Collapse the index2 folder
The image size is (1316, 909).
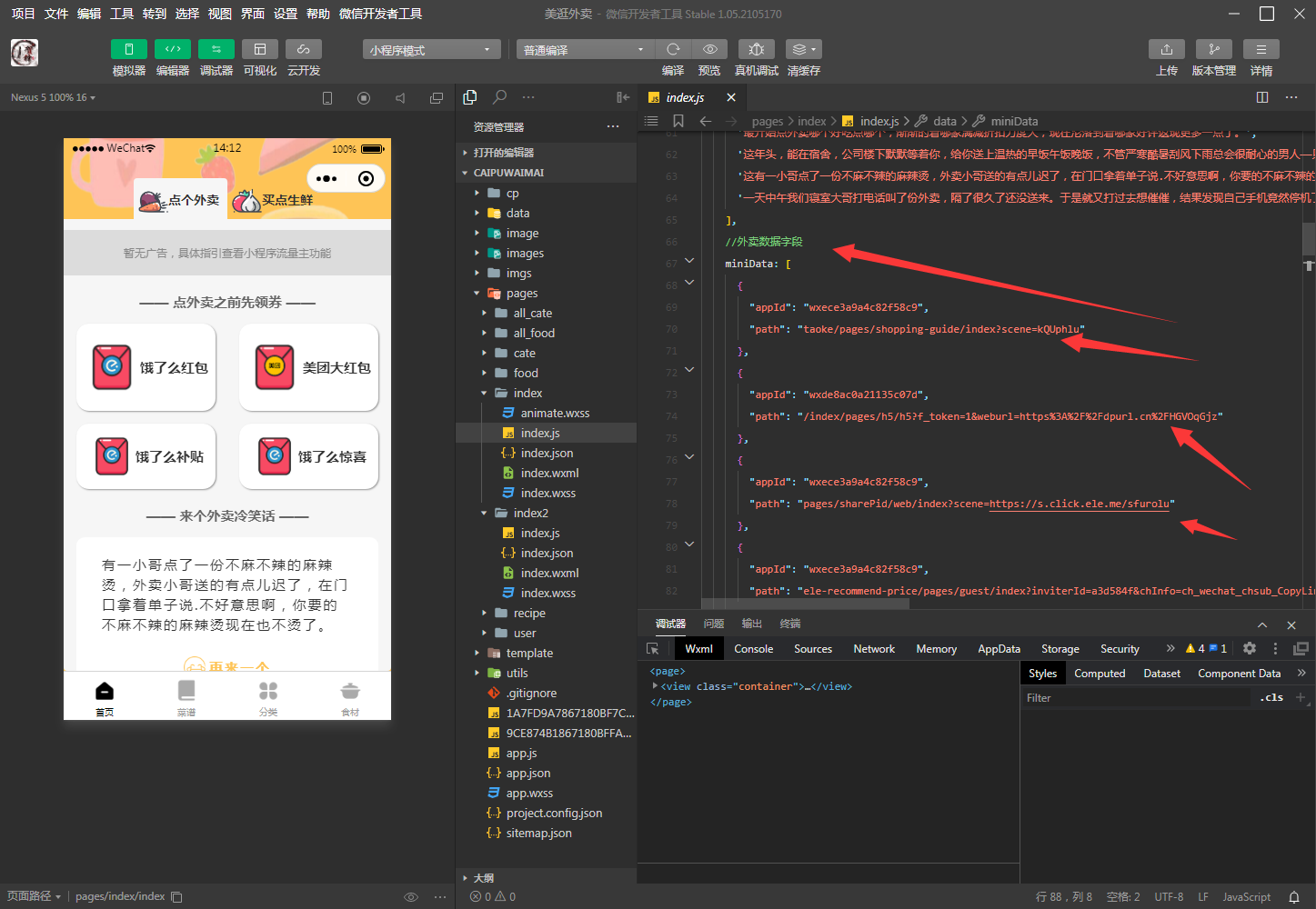click(546, 513)
